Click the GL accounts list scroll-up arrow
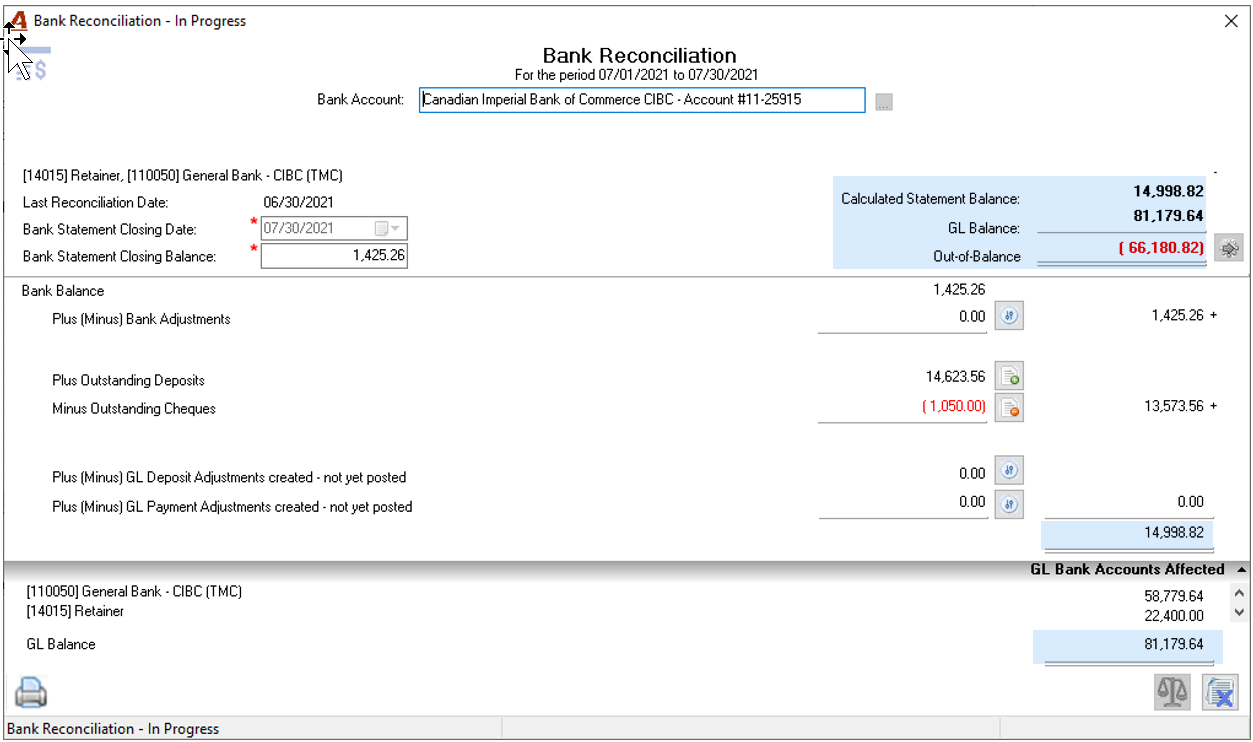The image size is (1253, 742). coord(1240,593)
